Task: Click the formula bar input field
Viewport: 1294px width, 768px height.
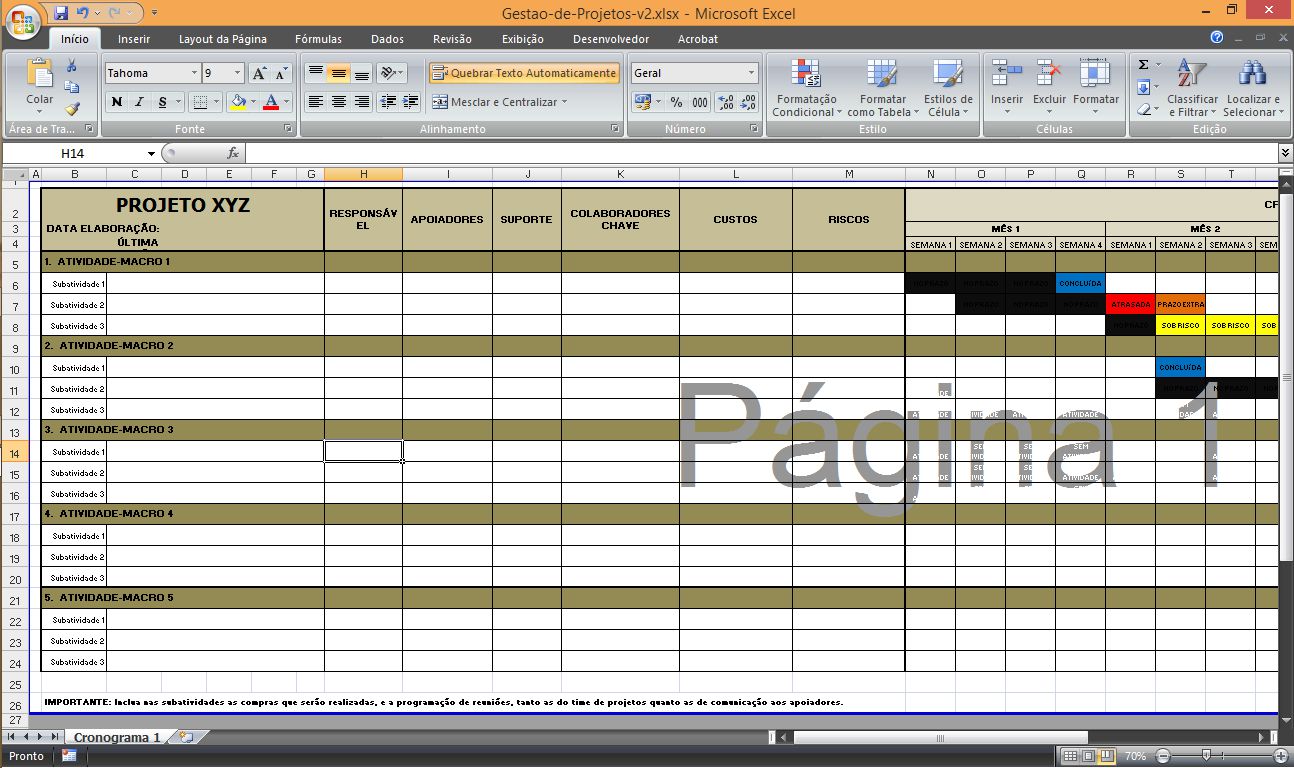Action: (x=760, y=154)
